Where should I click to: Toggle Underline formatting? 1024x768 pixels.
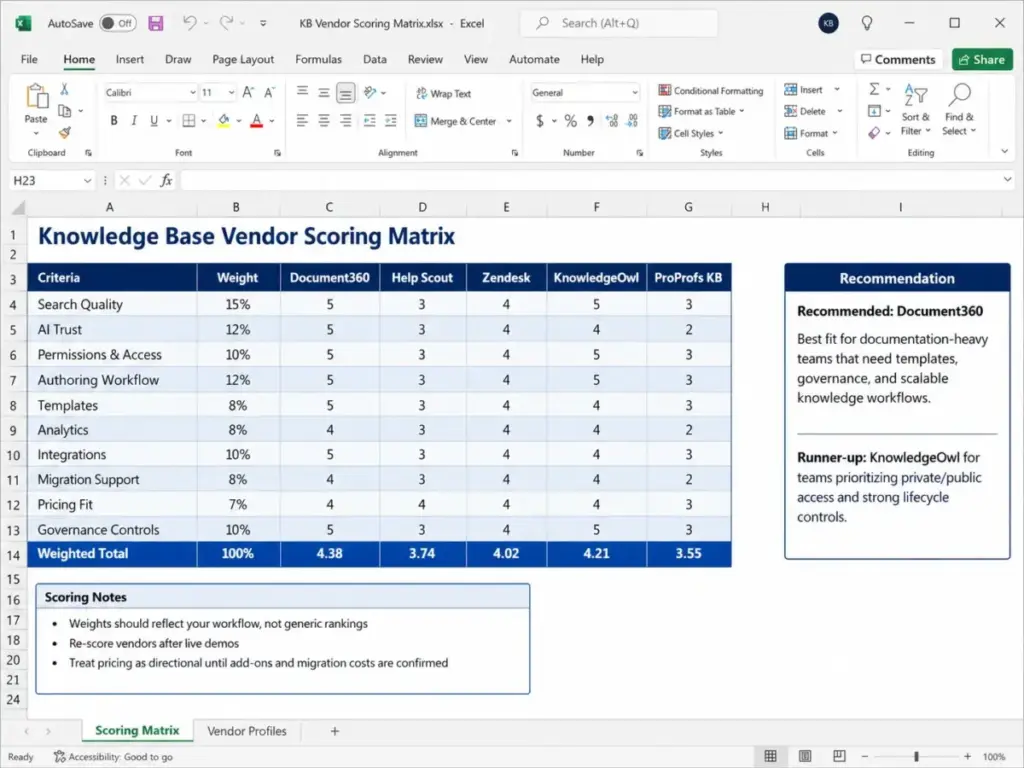tap(154, 121)
